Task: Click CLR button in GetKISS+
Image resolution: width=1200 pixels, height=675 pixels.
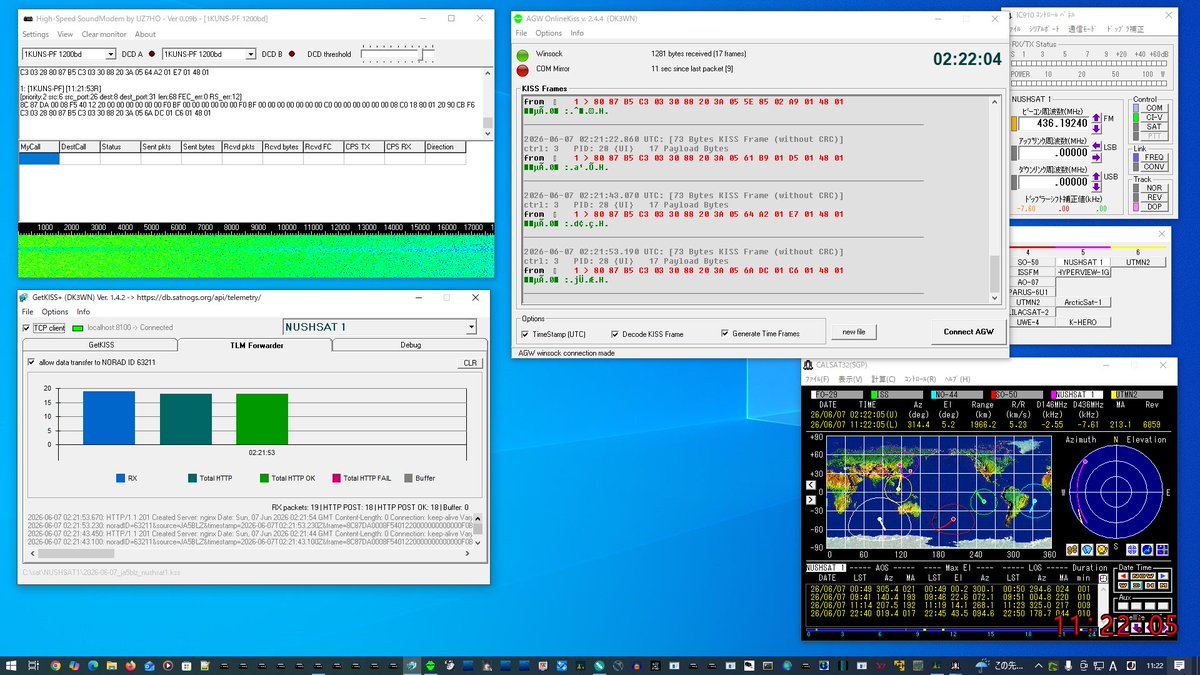Action: pos(469,363)
